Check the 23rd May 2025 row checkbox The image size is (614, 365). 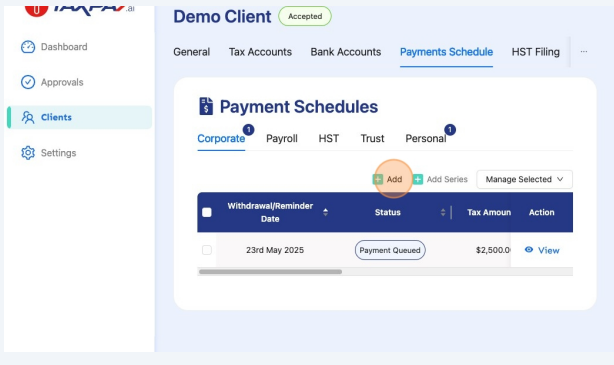[207, 250]
